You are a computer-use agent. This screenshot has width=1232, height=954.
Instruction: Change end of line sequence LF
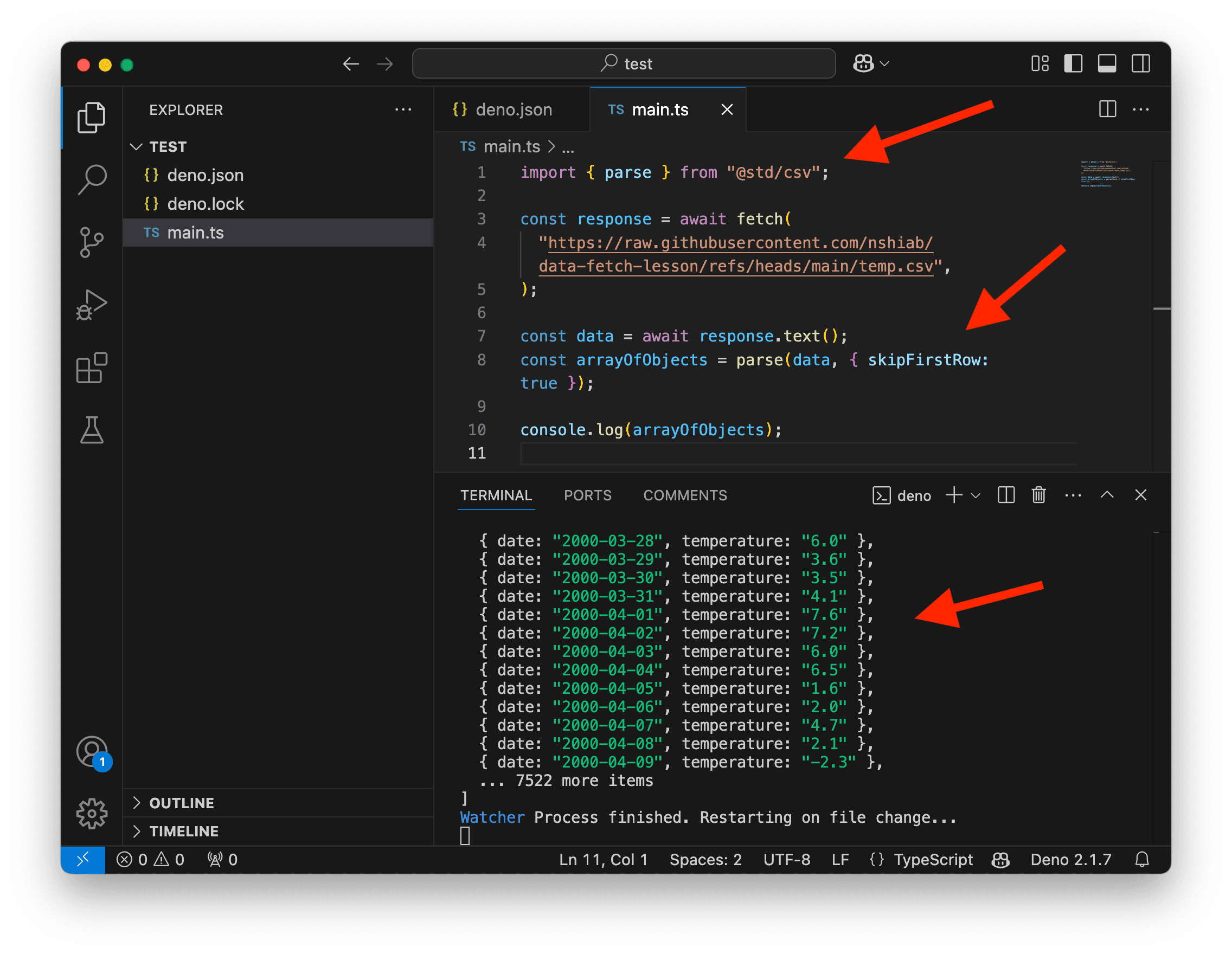[x=840, y=859]
